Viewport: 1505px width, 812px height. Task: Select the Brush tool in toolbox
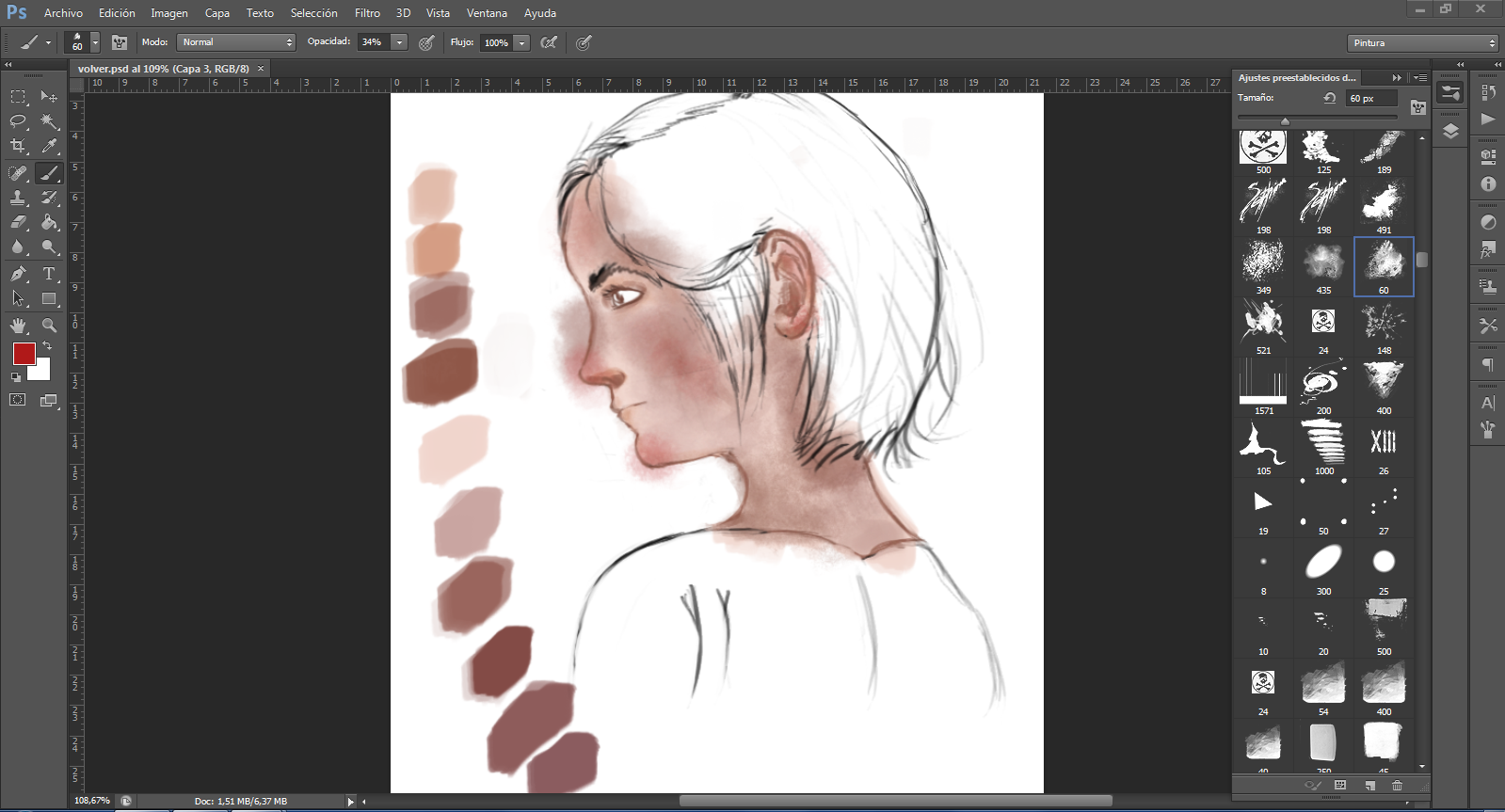[x=49, y=173]
